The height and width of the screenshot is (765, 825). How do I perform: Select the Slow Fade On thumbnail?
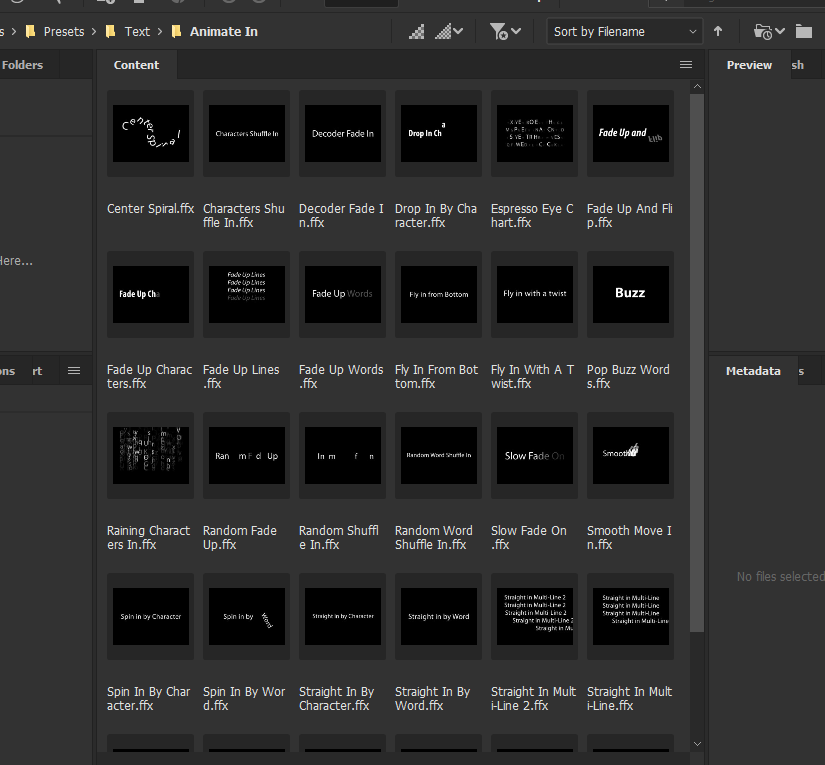535,455
